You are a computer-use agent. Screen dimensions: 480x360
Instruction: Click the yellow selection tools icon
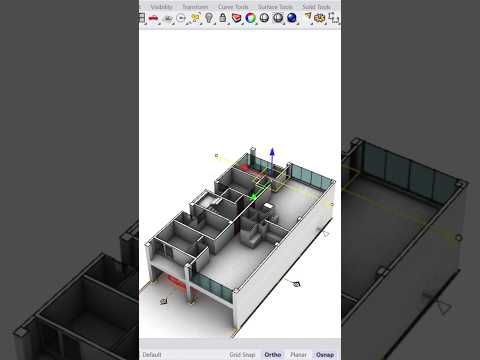196,18
